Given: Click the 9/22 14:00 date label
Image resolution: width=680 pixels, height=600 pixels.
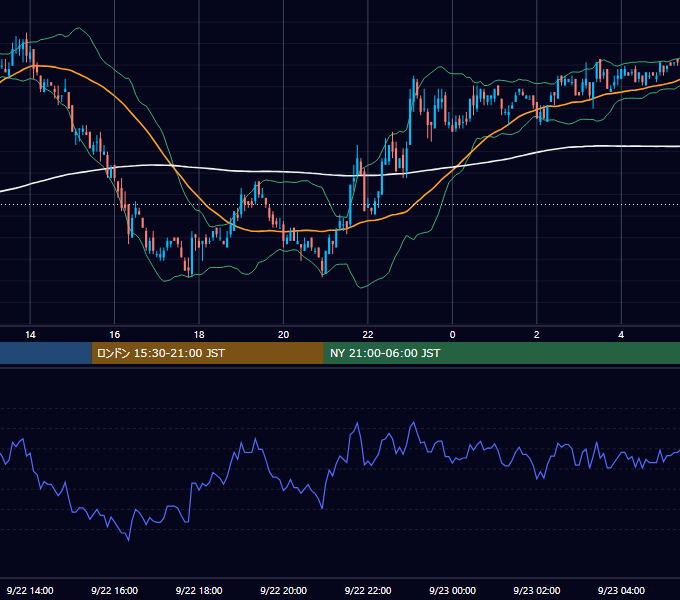Looking at the screenshot, I should (x=30, y=590).
